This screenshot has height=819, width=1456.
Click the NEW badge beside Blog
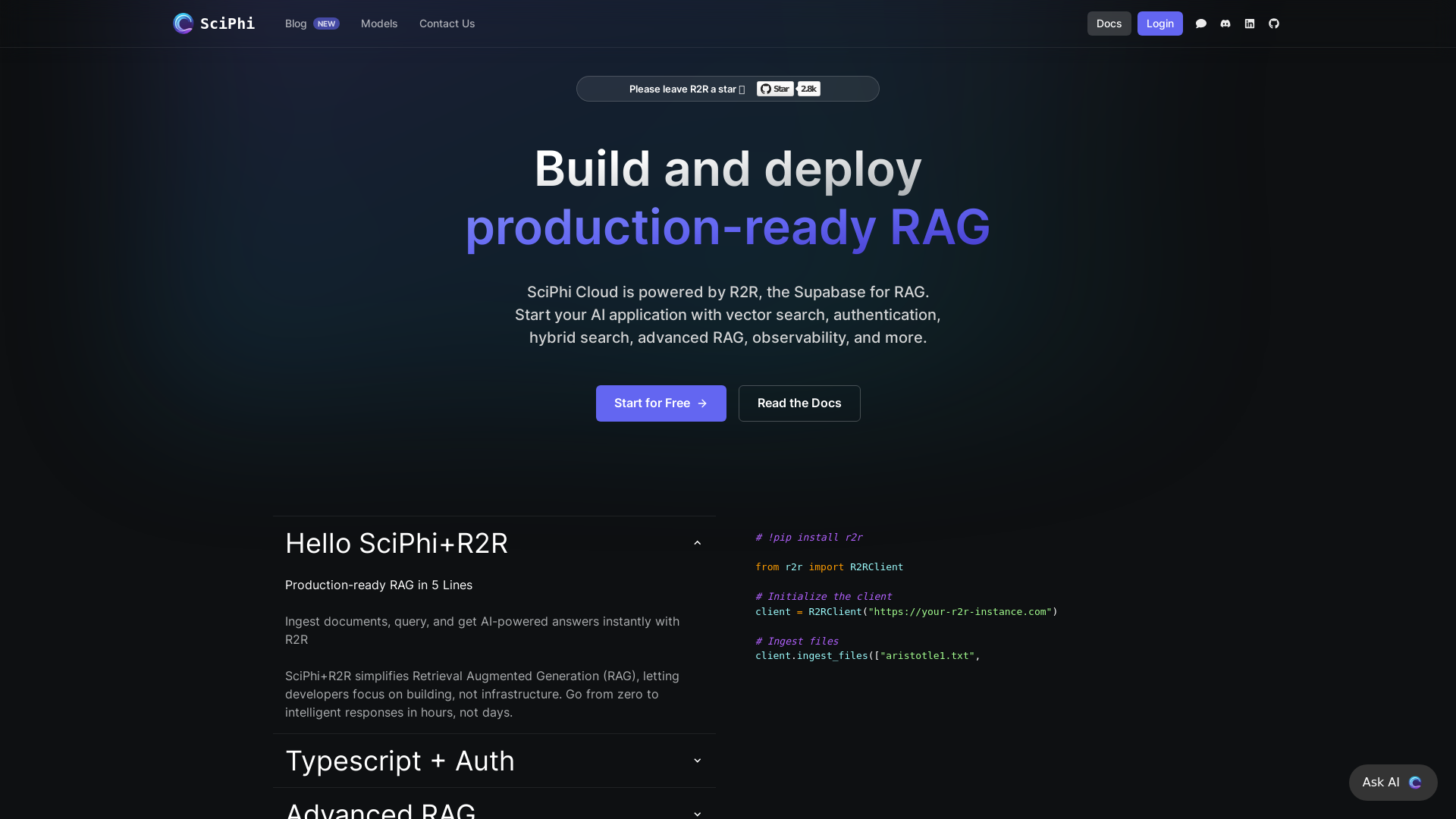326,24
